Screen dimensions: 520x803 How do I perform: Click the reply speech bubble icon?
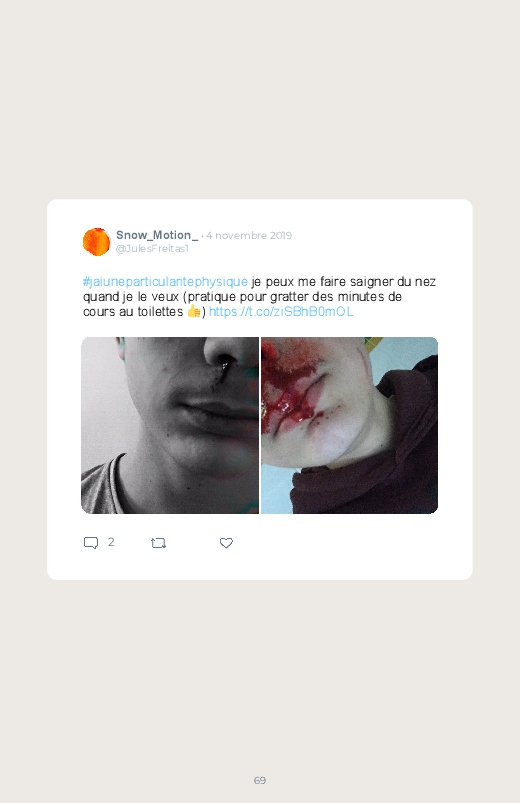[x=91, y=543]
